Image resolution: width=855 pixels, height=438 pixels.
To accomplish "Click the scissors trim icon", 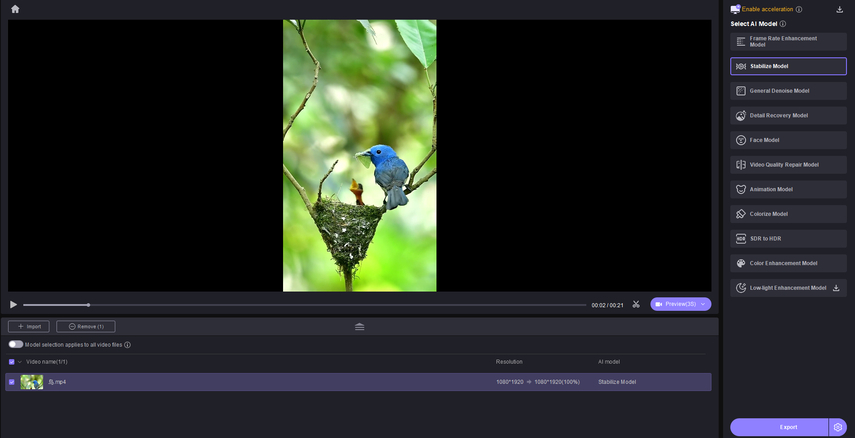I will [x=636, y=304].
